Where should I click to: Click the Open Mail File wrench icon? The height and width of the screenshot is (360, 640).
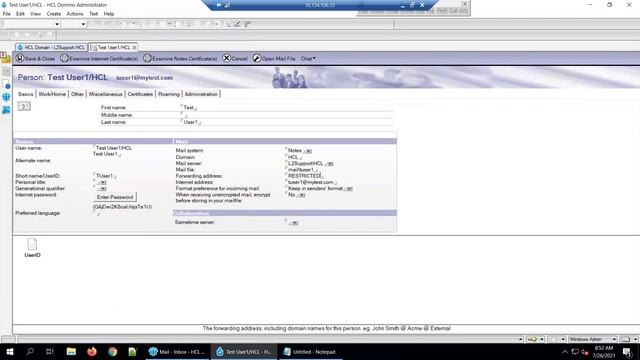[256, 58]
